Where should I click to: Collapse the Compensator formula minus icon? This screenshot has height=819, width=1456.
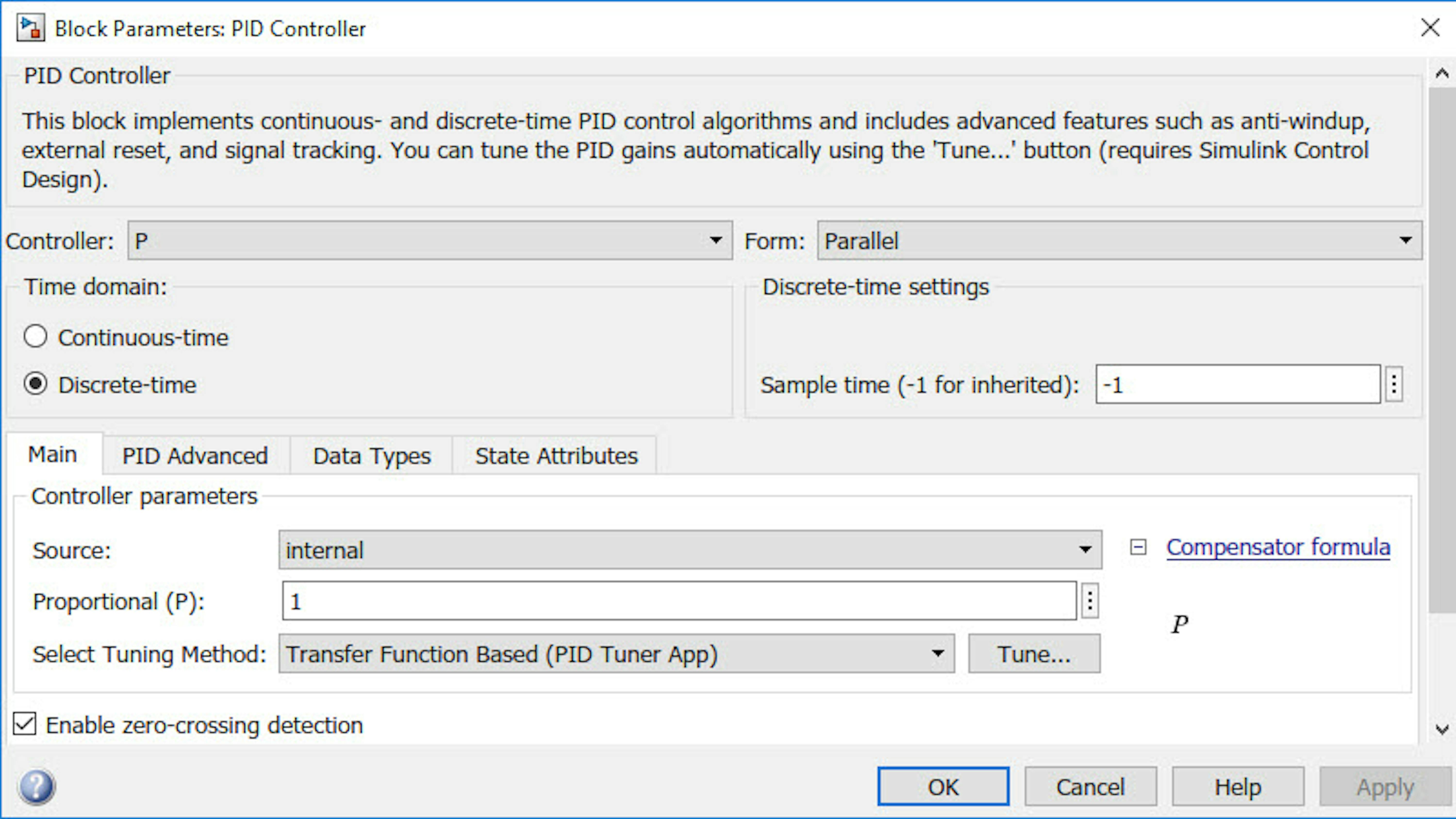[x=1138, y=547]
